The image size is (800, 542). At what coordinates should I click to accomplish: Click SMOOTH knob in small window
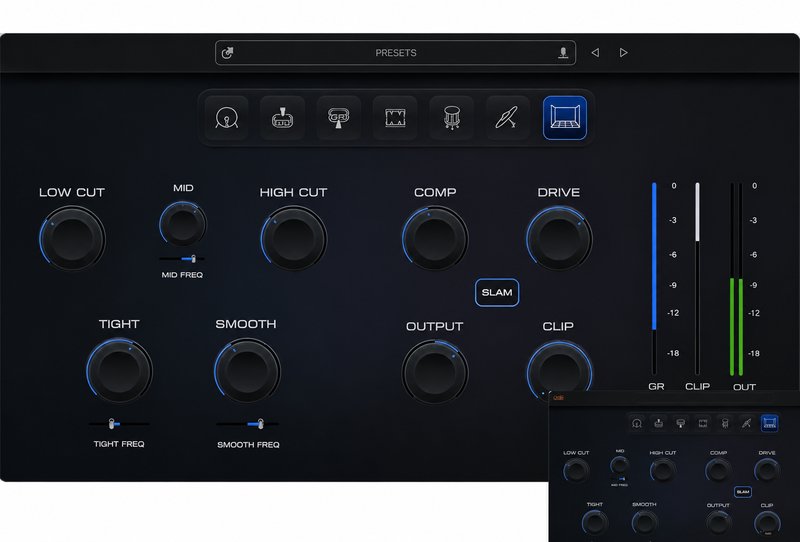(644, 523)
